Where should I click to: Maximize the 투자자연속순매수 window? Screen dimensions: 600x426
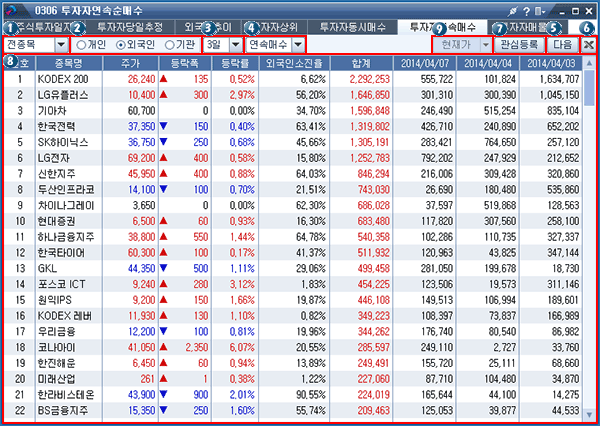coord(575,11)
